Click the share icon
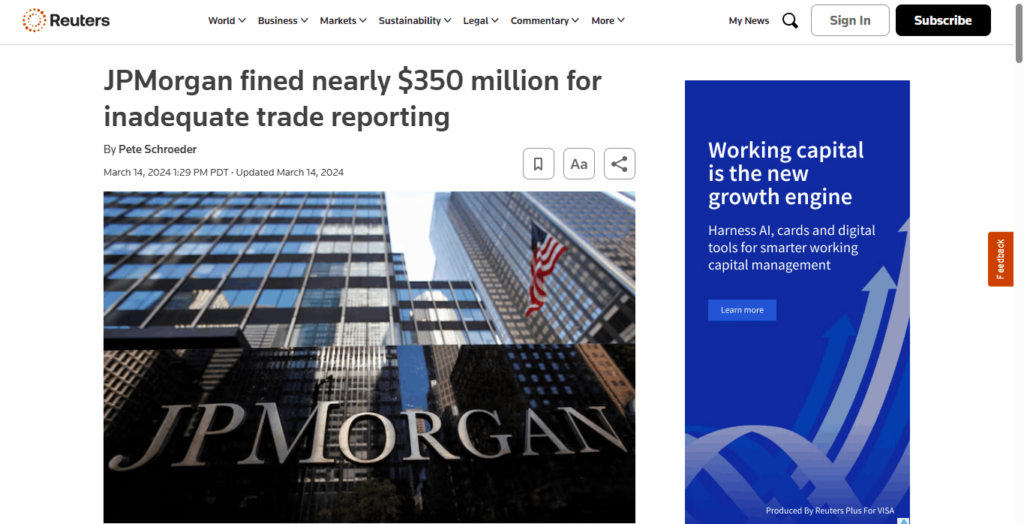1024x524 pixels. (619, 164)
